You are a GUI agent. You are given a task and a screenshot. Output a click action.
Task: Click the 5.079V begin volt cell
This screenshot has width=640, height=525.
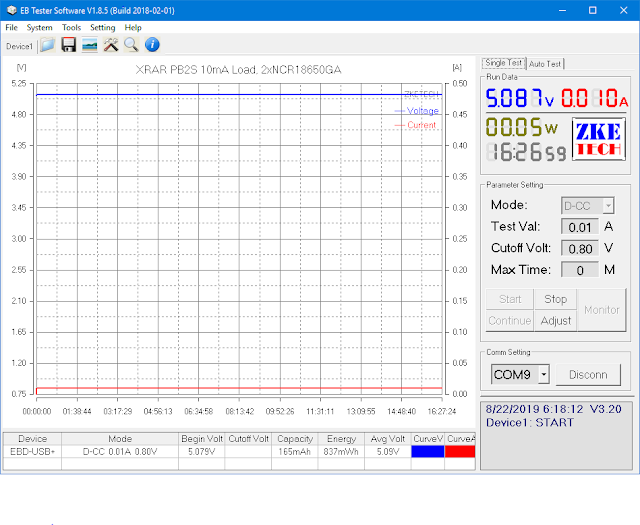pos(202,452)
